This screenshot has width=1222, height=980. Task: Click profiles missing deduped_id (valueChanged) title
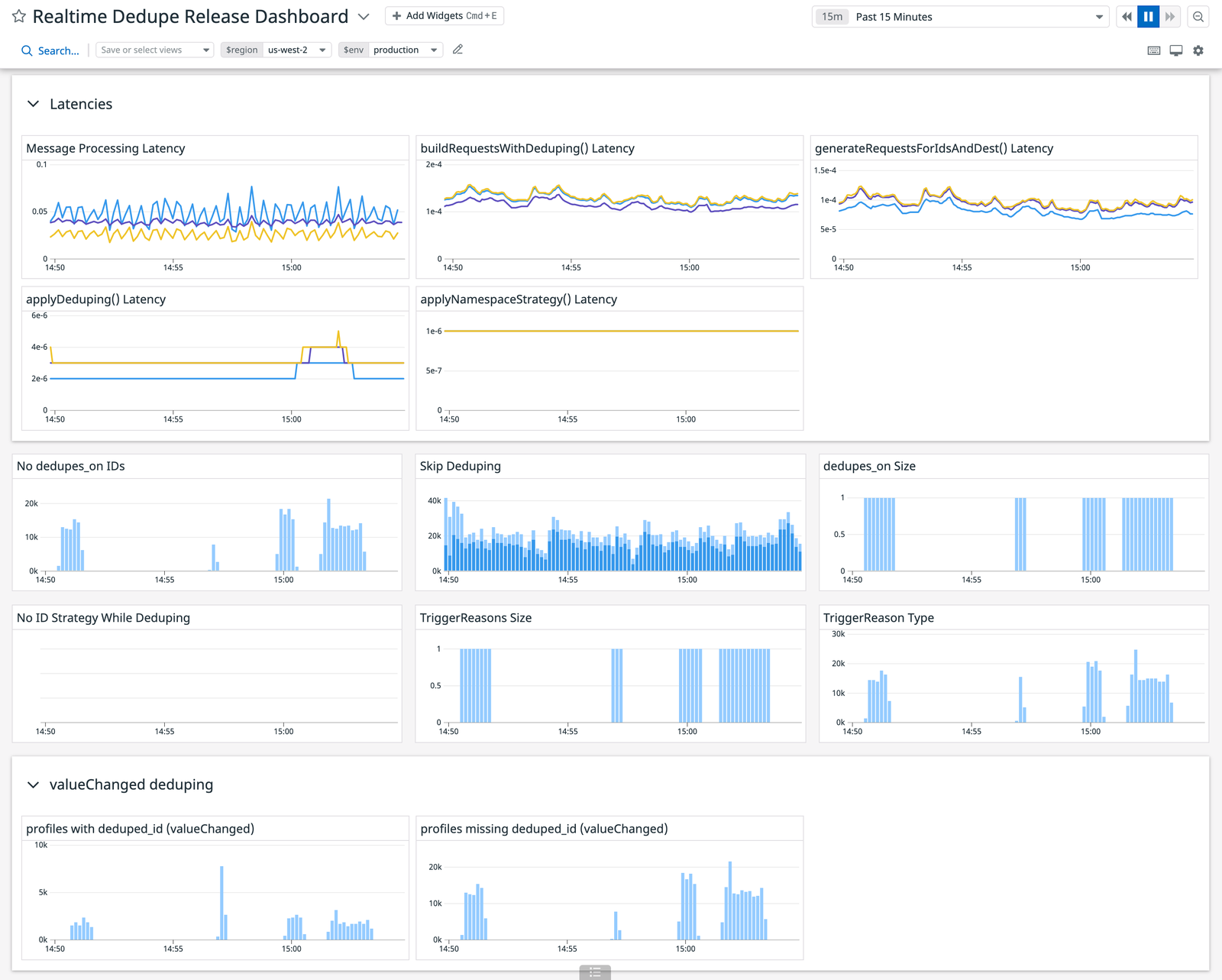point(544,829)
